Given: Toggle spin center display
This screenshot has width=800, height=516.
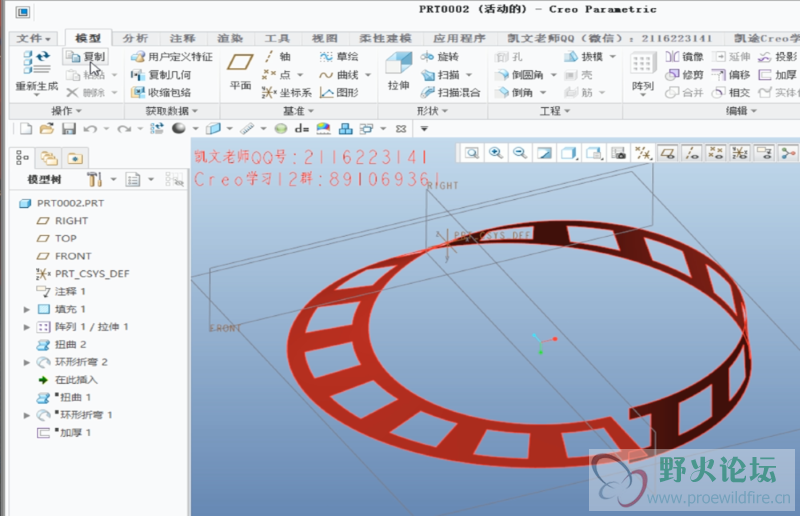Looking at the screenshot, I should (x=788, y=153).
